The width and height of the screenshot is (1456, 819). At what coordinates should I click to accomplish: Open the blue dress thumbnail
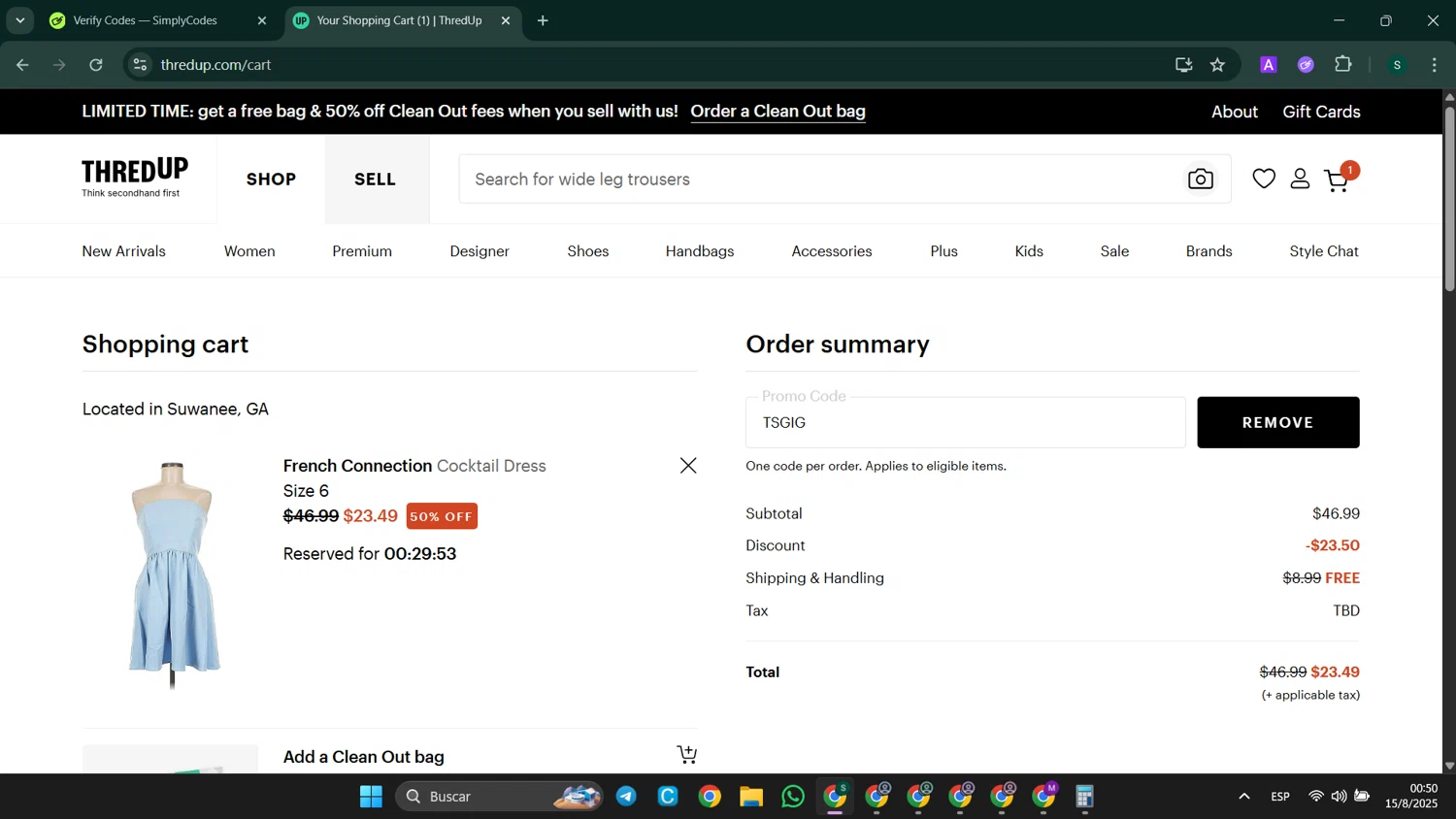pos(173,574)
